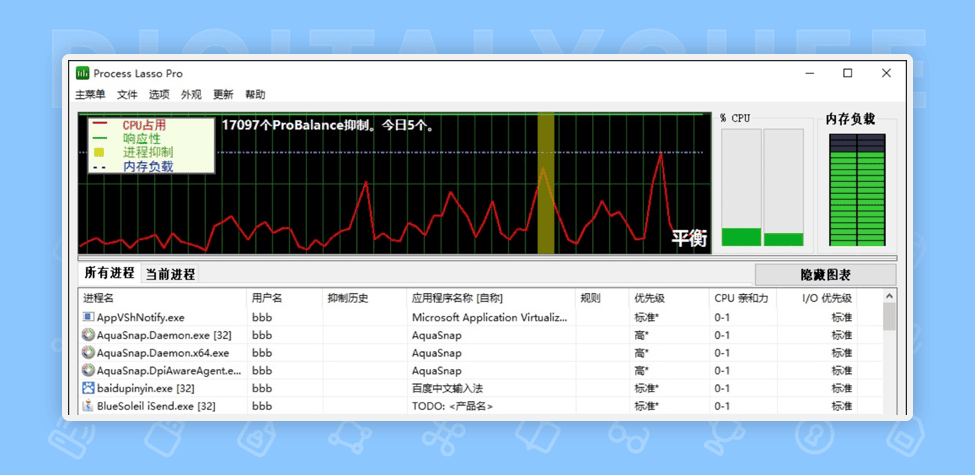Switch to the 所有进程 tab
This screenshot has width=975, height=475.
(x=109, y=273)
